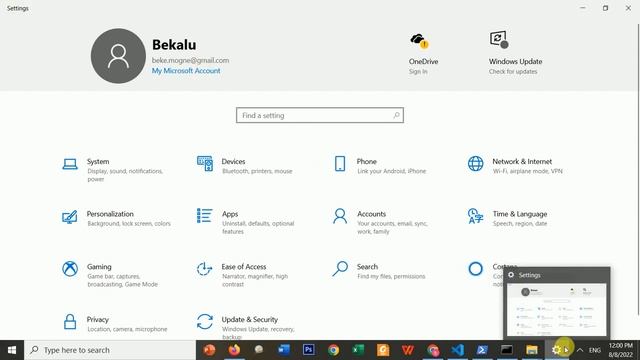The image size is (640, 360).
Task: Open Ease of Access icon
Action: coord(204,269)
